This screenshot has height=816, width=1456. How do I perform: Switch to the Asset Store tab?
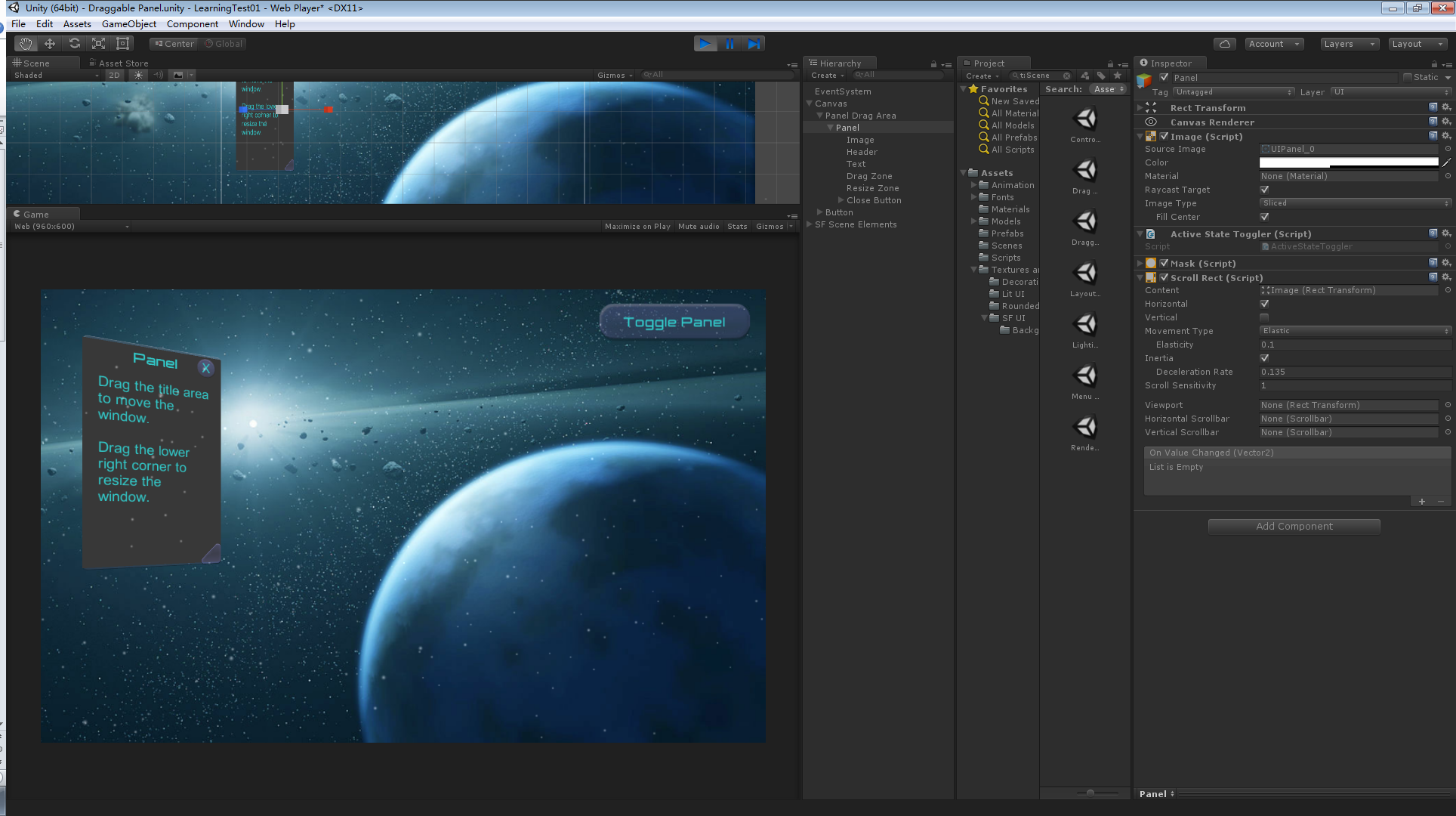[122, 63]
